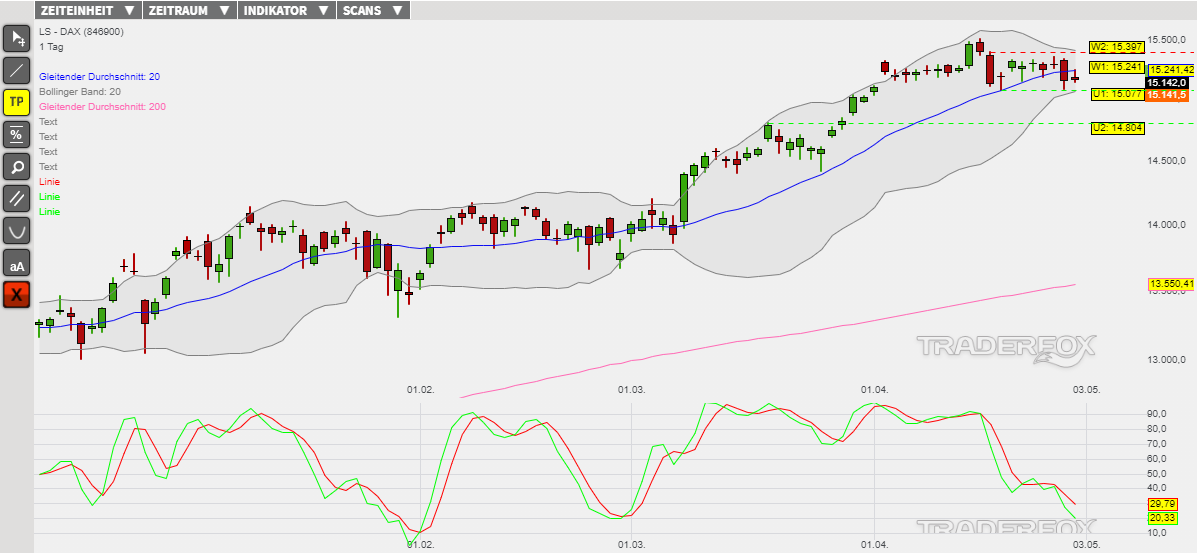The width and height of the screenshot is (1197, 553).
Task: Click the W2: 15.397 resistance label
Action: [1116, 47]
